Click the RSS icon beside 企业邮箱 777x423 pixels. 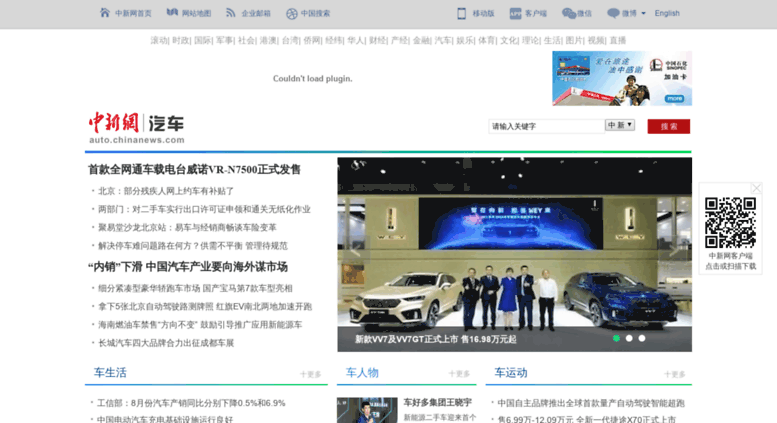(230, 13)
